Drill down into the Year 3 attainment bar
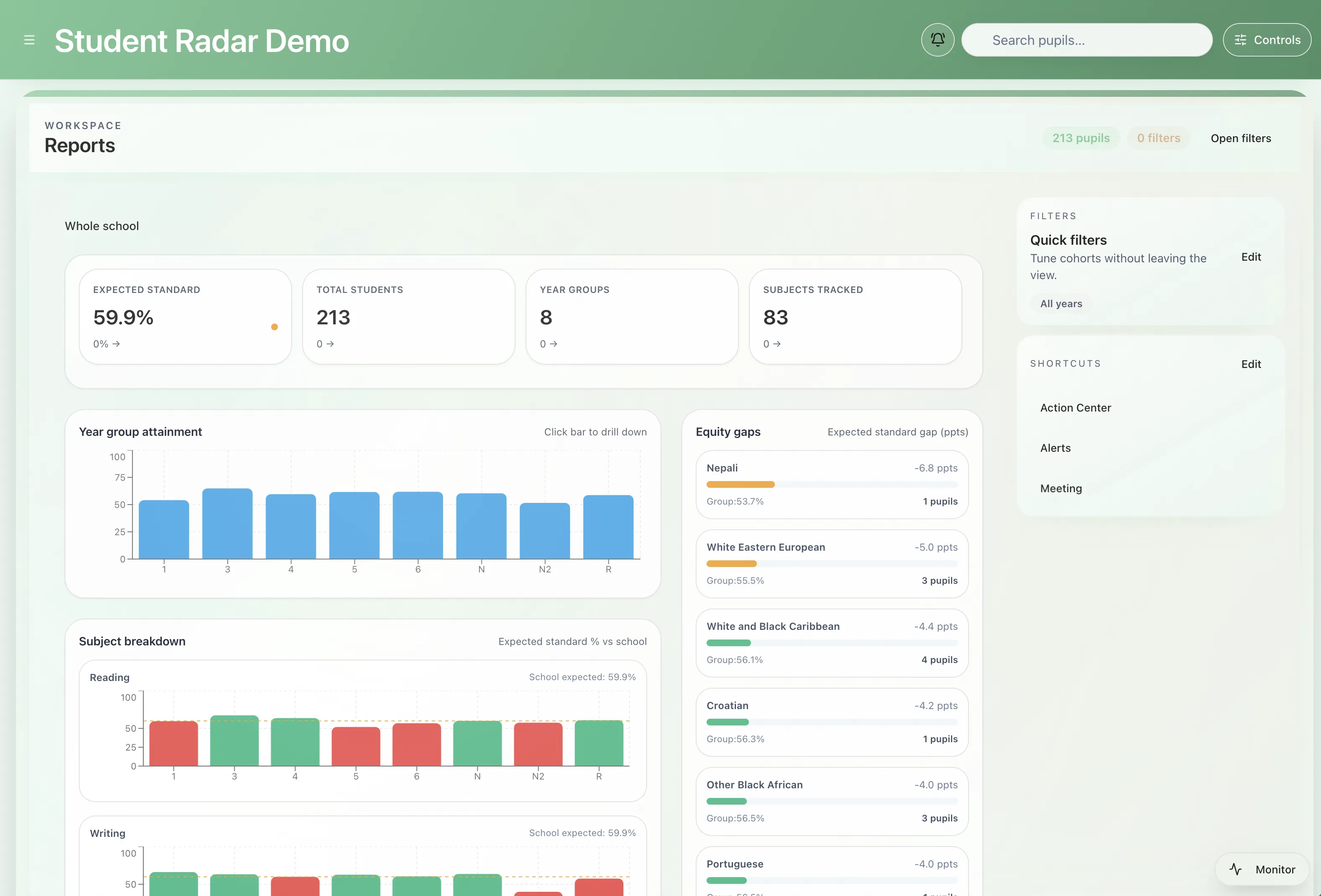This screenshot has width=1321, height=896. [227, 523]
